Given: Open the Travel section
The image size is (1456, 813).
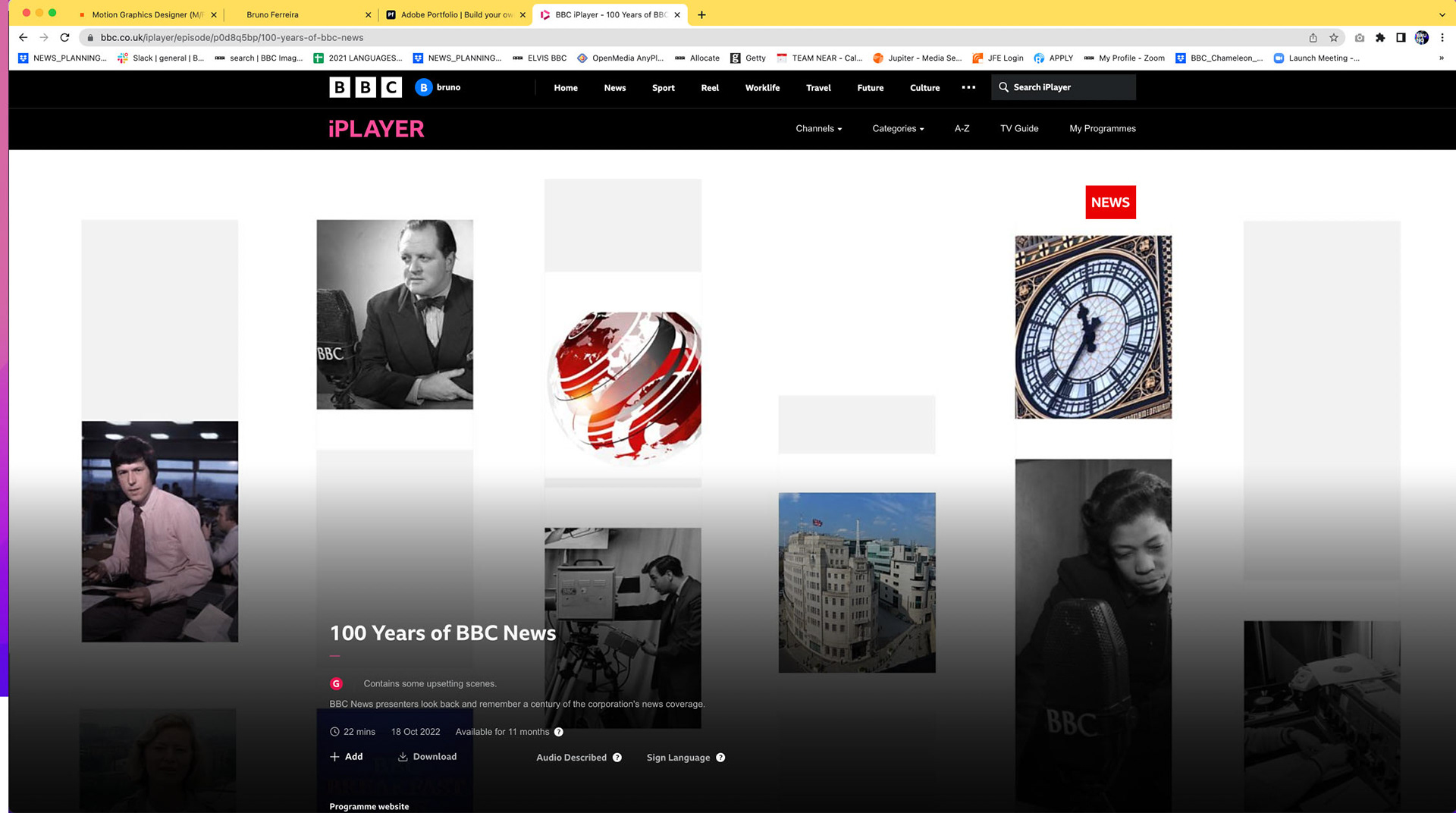Looking at the screenshot, I should (818, 88).
